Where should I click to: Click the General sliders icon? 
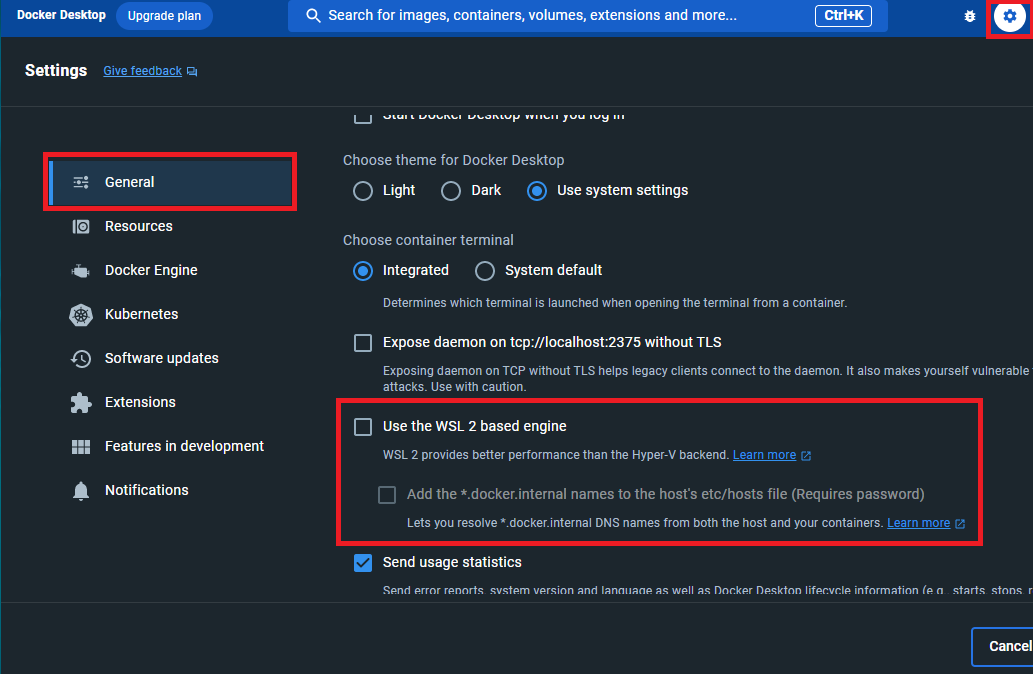click(81, 183)
